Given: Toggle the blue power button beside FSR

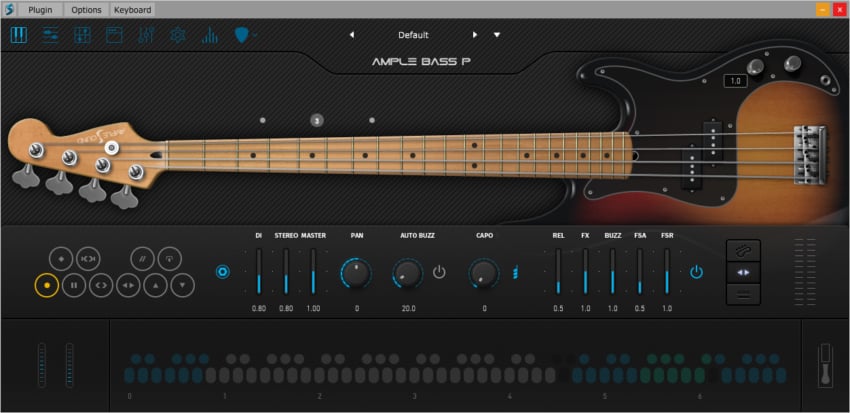Looking at the screenshot, I should pos(696,272).
